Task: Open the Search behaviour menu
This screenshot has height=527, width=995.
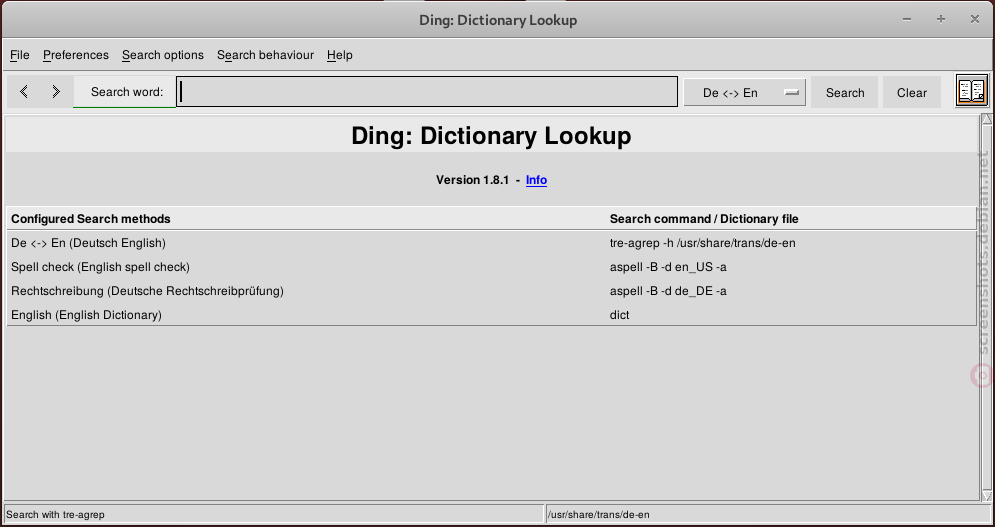Action: pos(265,55)
